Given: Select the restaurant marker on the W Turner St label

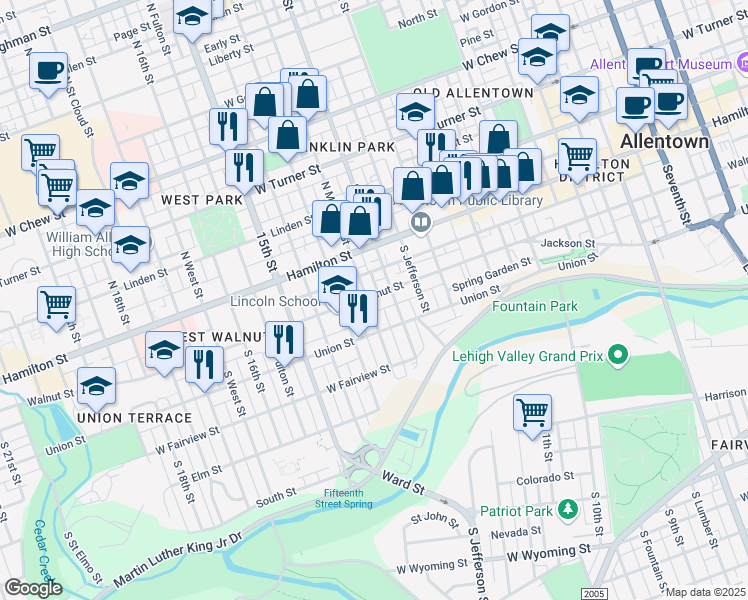Looking at the screenshot, I should pyautogui.click(x=244, y=168).
